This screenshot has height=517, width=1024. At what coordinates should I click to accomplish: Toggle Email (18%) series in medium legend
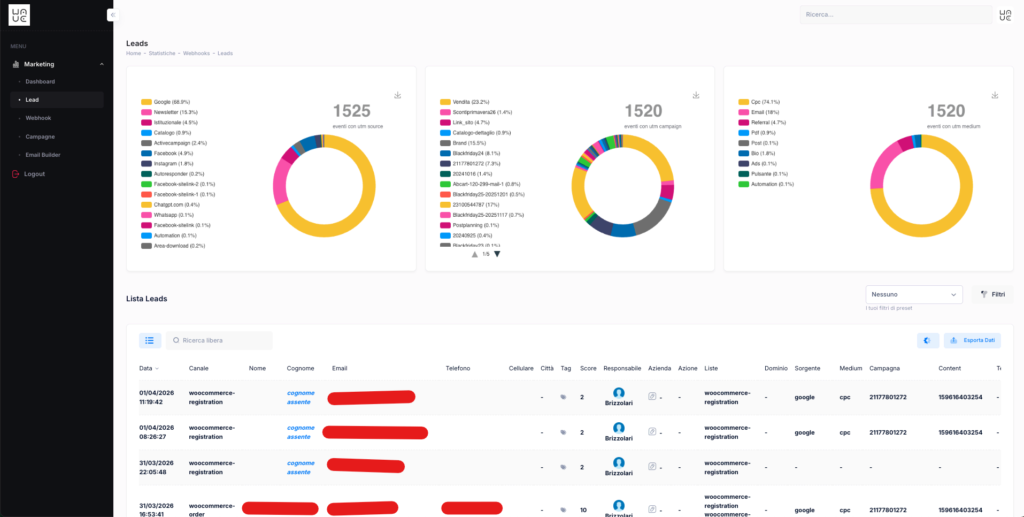[x=759, y=112]
